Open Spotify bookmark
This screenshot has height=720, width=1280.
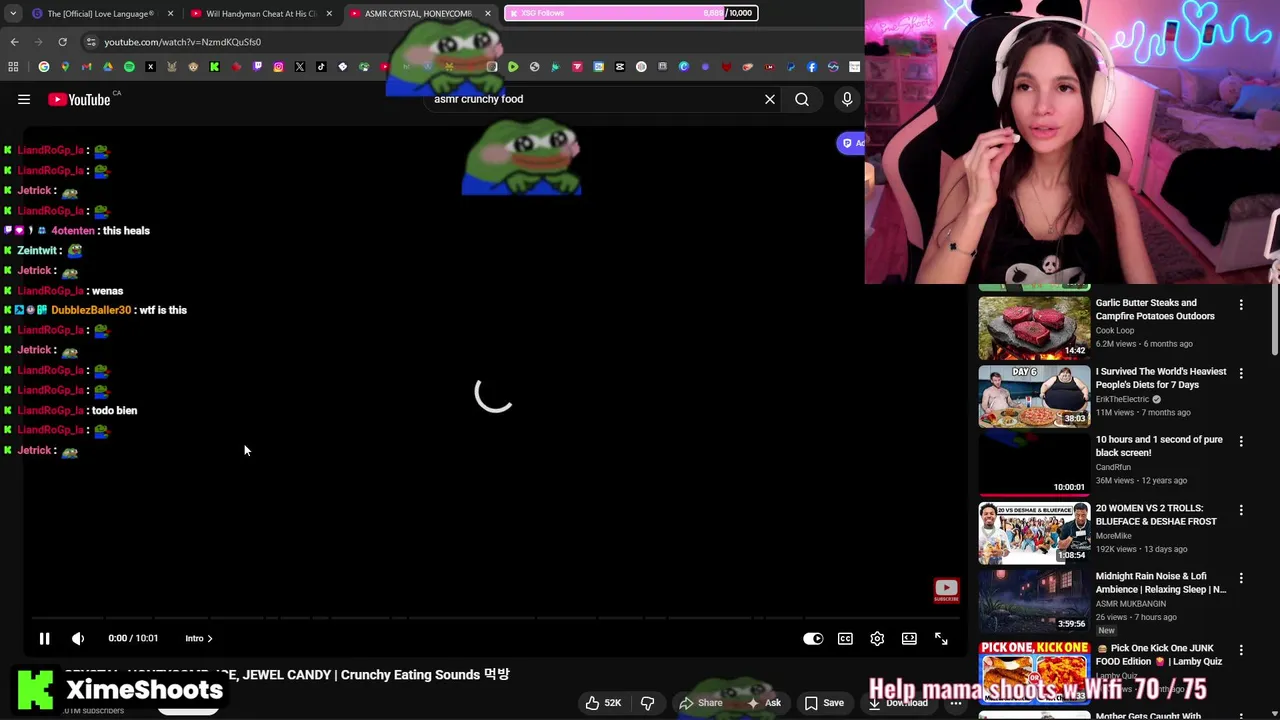coord(129,67)
